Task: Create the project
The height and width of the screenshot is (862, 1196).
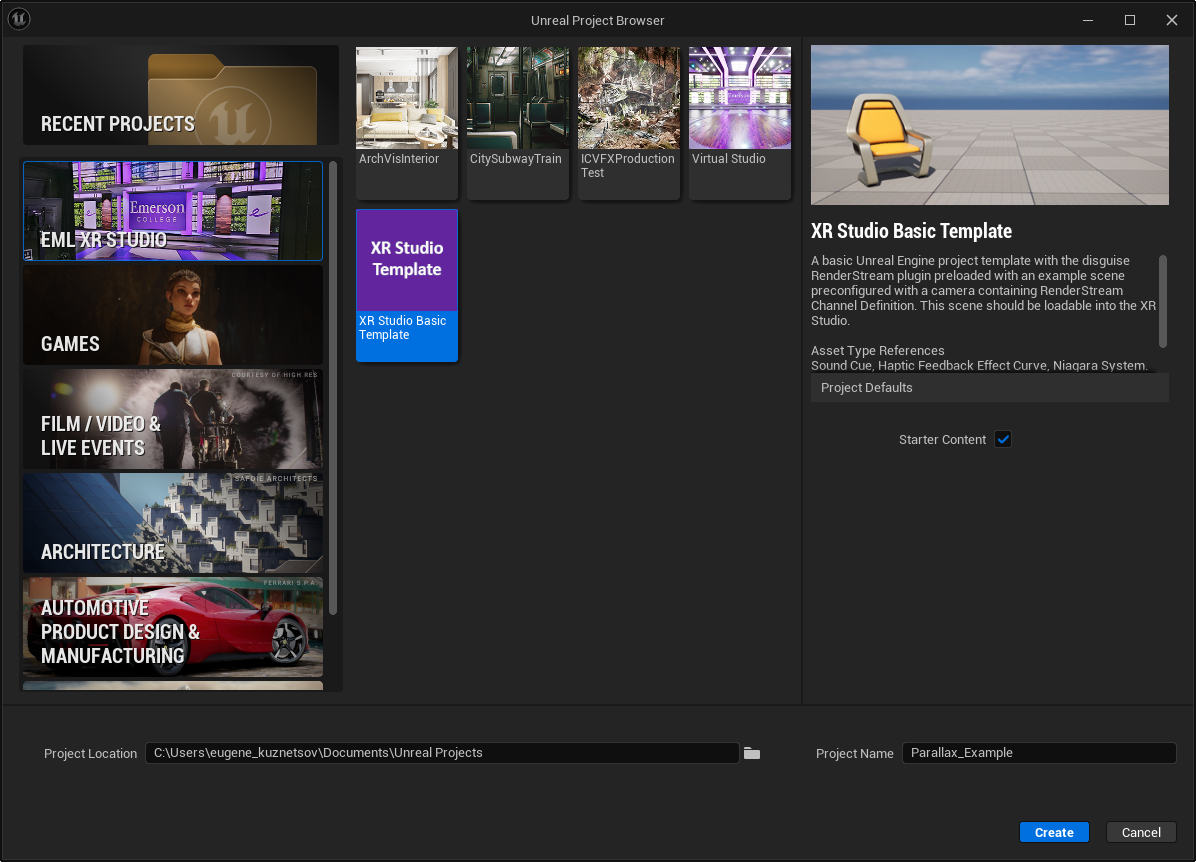Action: point(1054,832)
